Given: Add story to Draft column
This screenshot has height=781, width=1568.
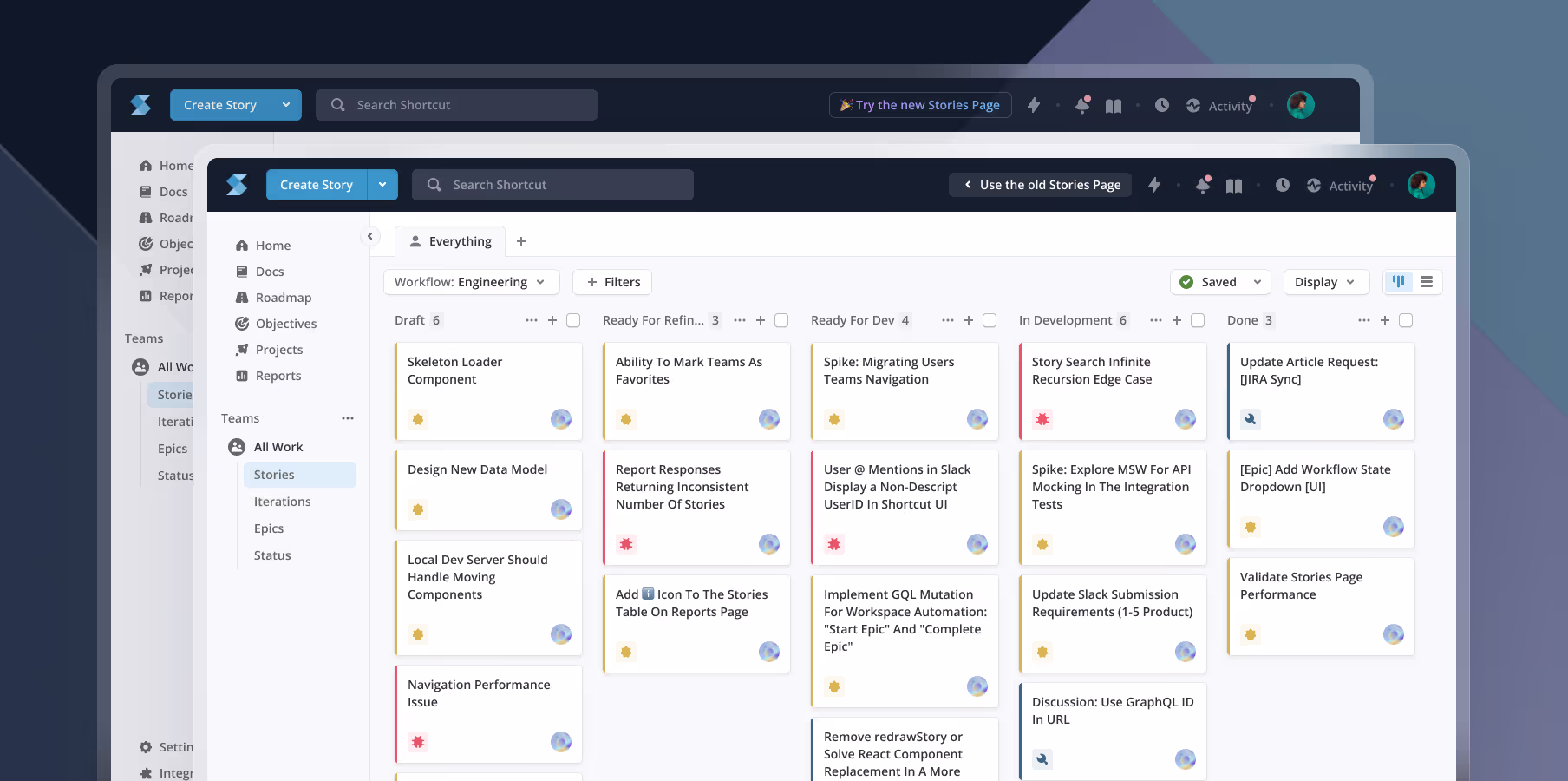Looking at the screenshot, I should point(552,320).
